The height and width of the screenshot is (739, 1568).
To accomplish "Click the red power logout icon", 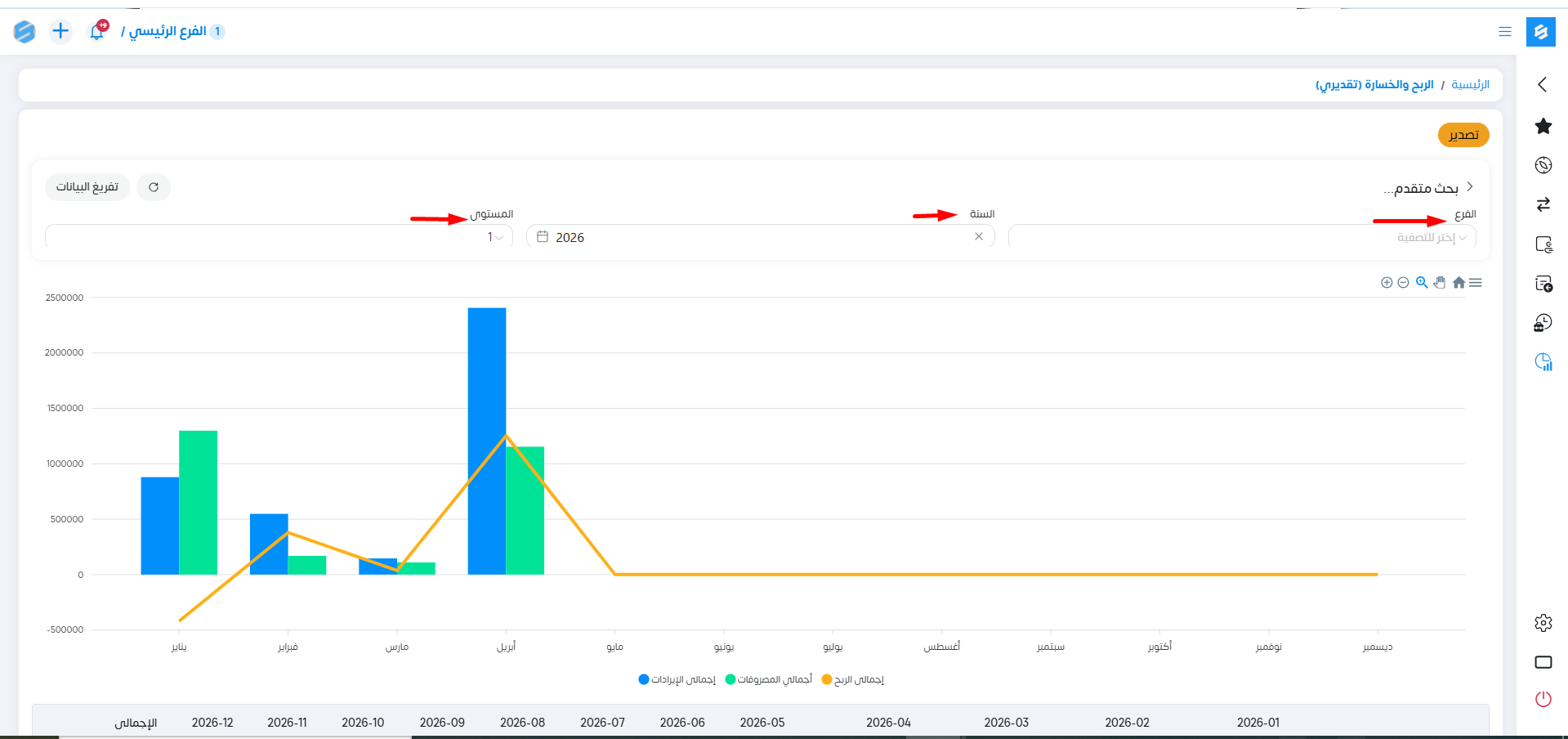I will [1543, 699].
